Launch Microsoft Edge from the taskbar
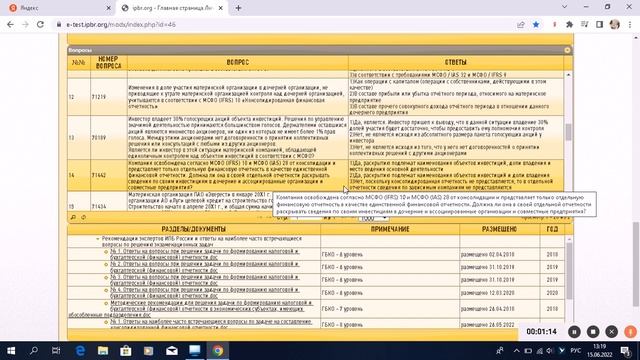 coord(80,351)
